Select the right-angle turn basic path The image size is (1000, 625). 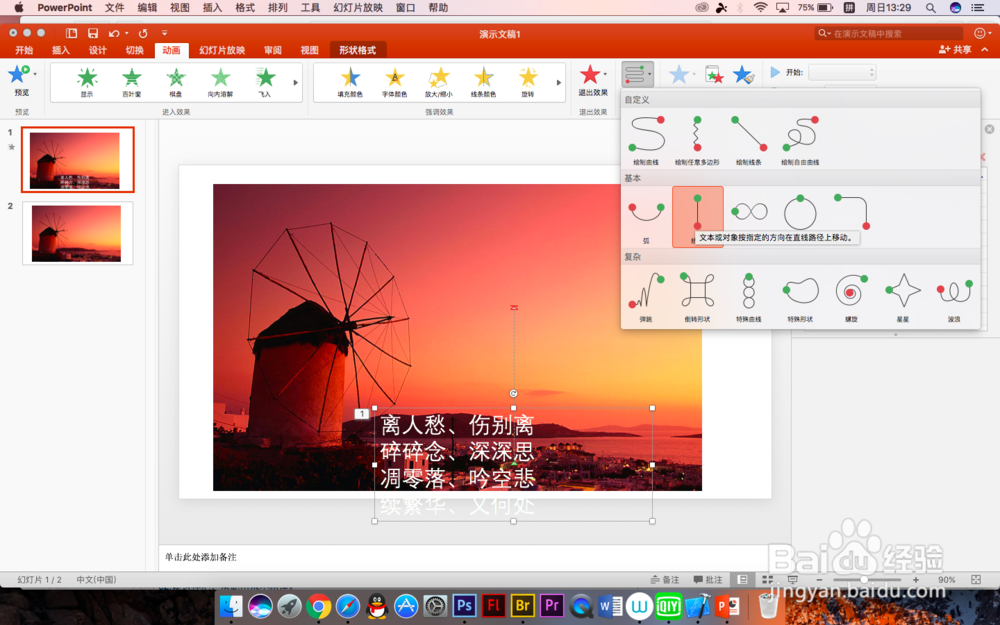pyautogui.click(x=851, y=212)
